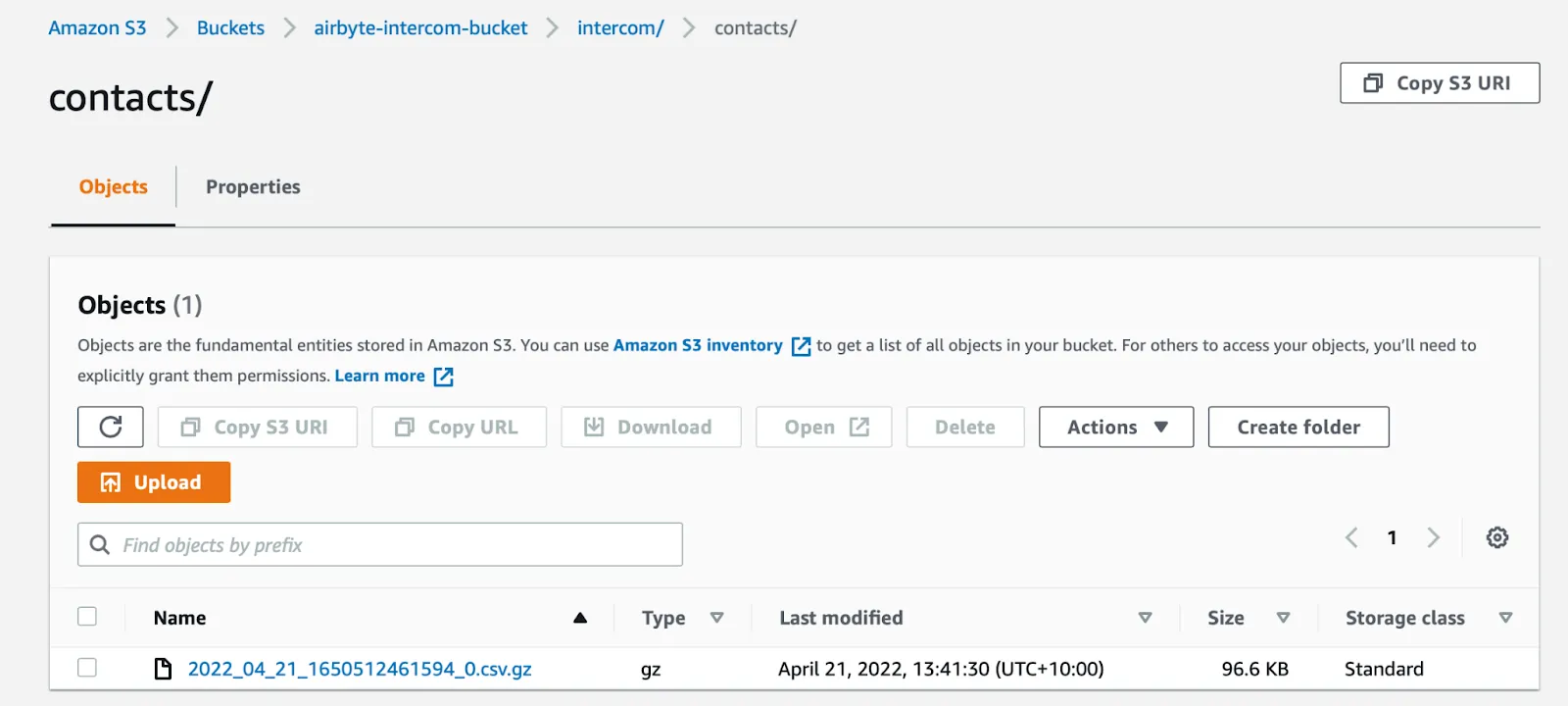
Task: Click the 96.6 KB size cell
Action: click(1254, 669)
